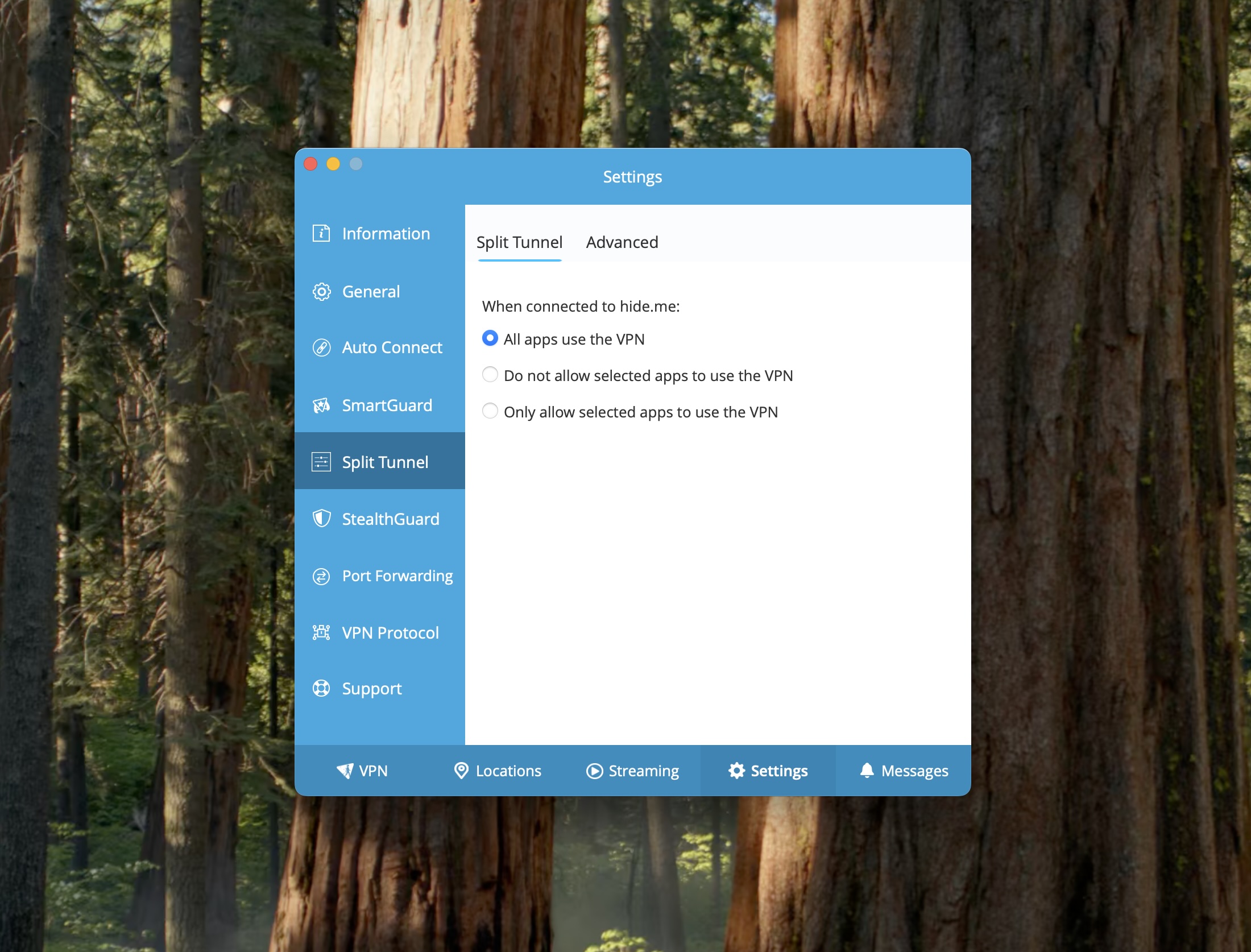This screenshot has width=1251, height=952.
Task: Select the General gear icon
Action: click(322, 291)
